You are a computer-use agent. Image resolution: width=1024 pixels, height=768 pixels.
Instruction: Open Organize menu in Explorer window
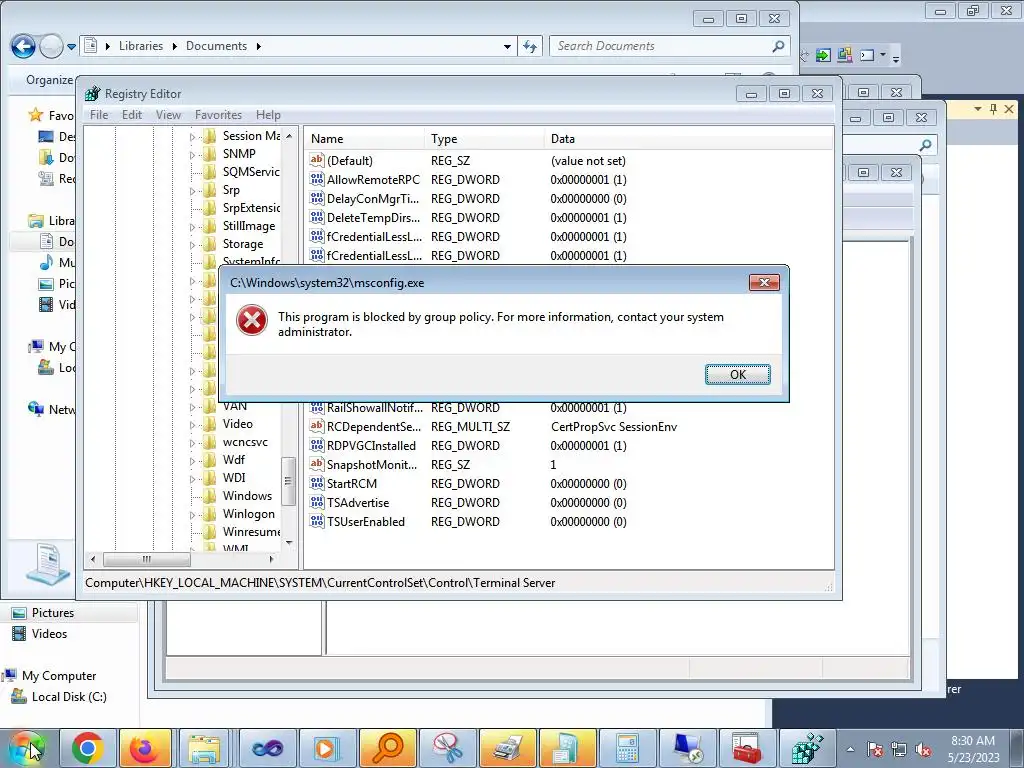(x=49, y=80)
